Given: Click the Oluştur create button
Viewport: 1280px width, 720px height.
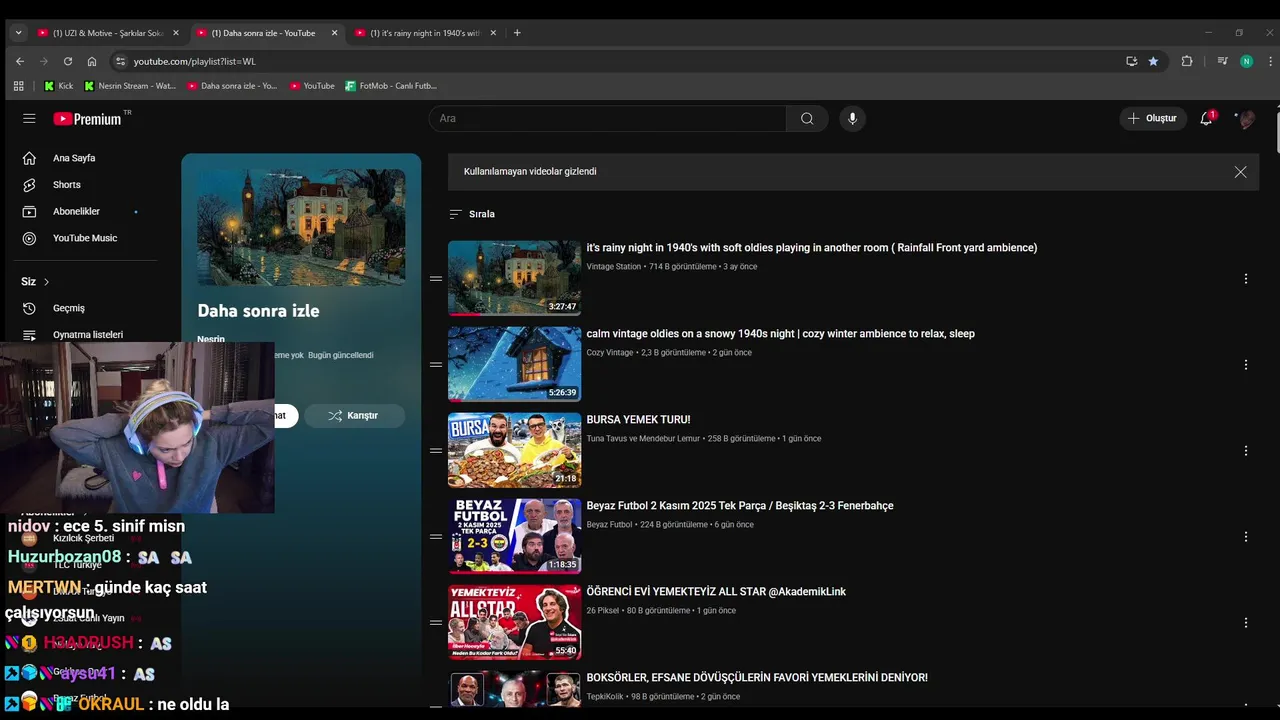Looking at the screenshot, I should (1153, 118).
